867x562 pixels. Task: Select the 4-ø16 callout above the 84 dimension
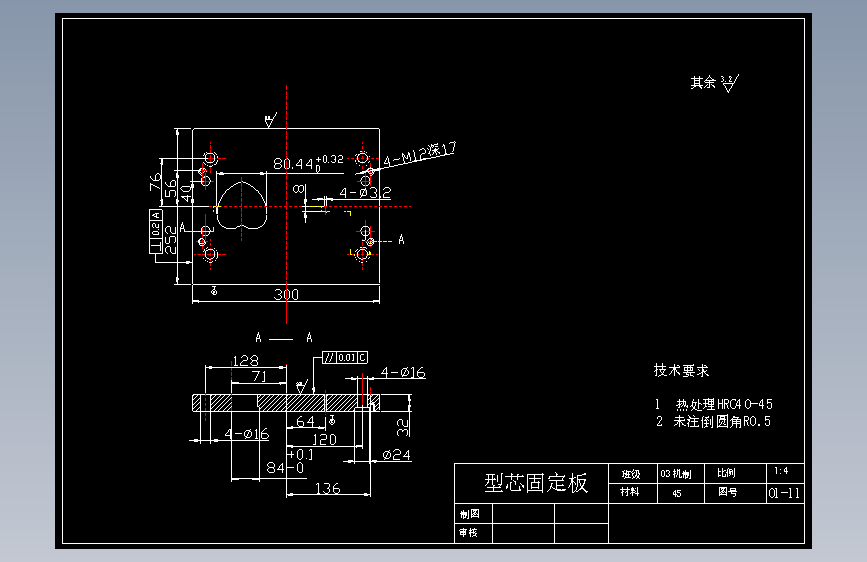pos(247,434)
